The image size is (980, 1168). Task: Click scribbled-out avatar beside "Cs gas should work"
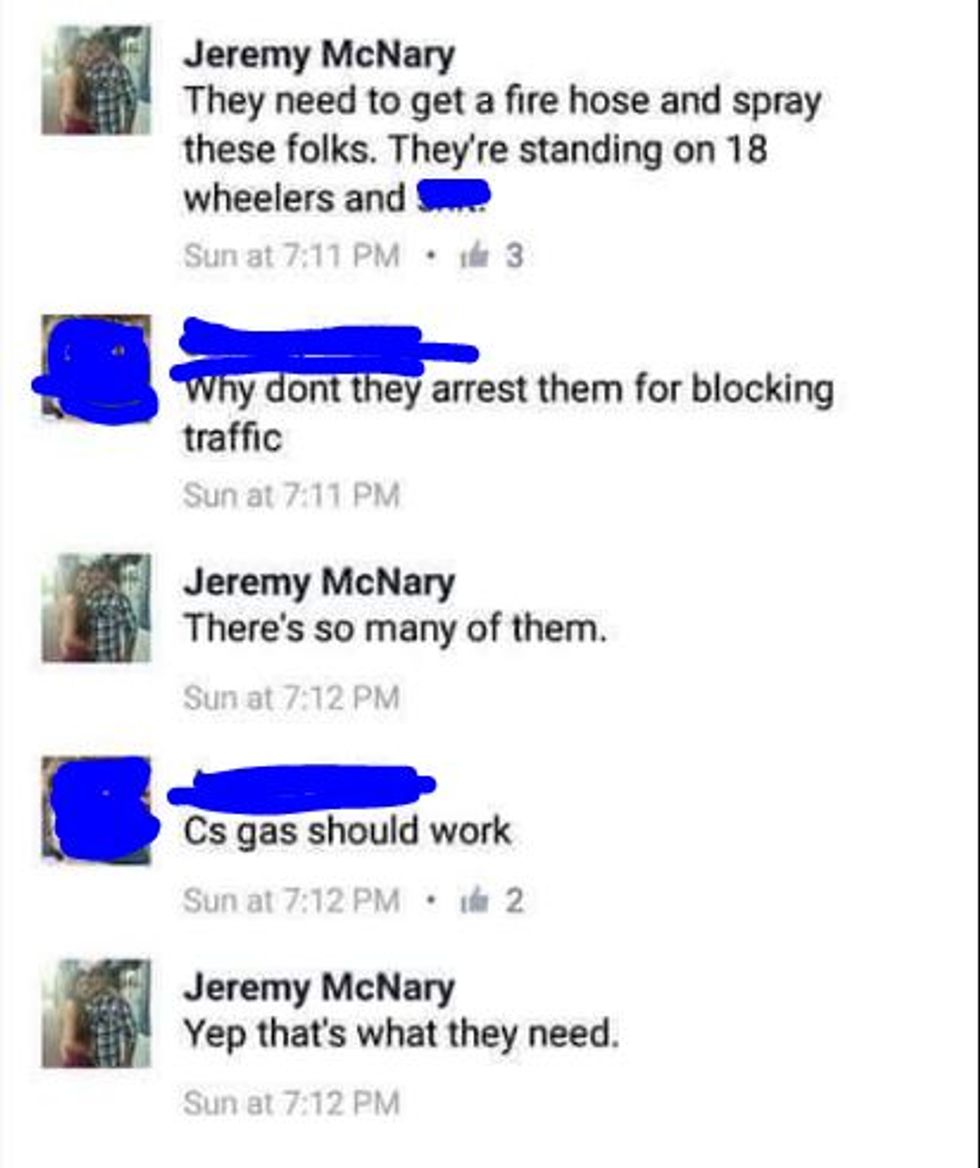coord(99,810)
